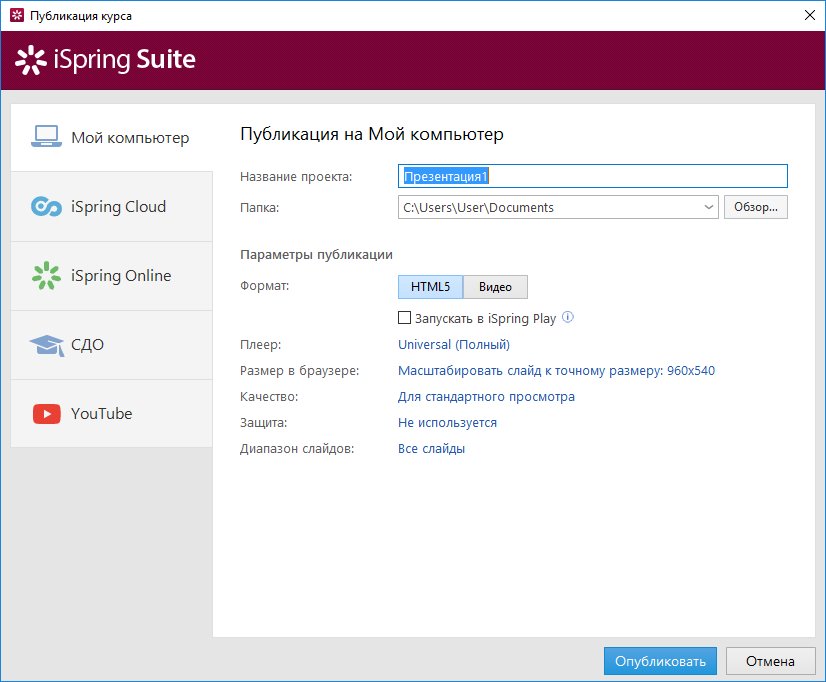Viewport: 826px width, 682px height.
Task: Open the Для стандартного просмотра quality link
Action: click(486, 397)
